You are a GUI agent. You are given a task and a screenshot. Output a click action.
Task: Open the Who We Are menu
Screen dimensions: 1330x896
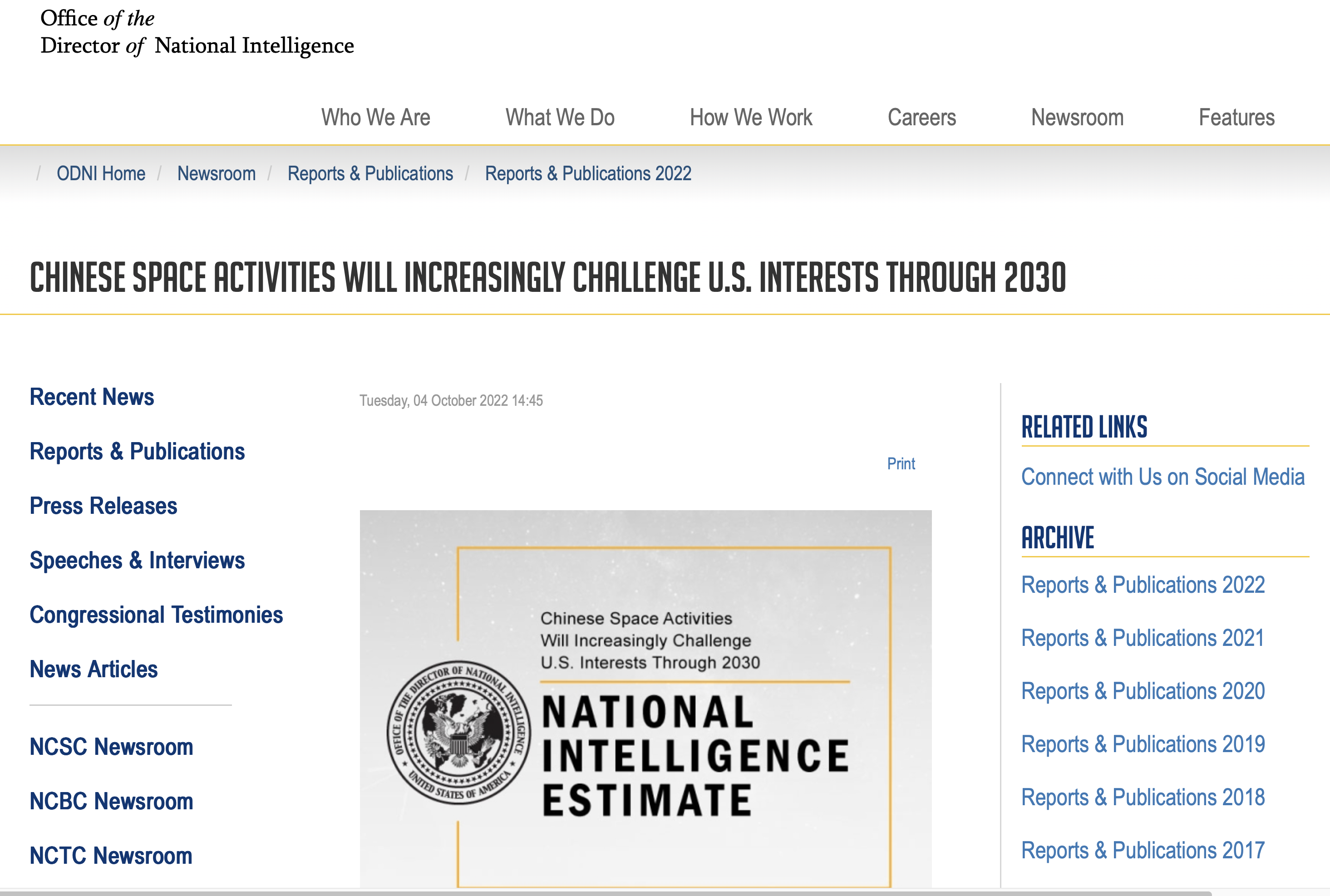pyautogui.click(x=375, y=117)
